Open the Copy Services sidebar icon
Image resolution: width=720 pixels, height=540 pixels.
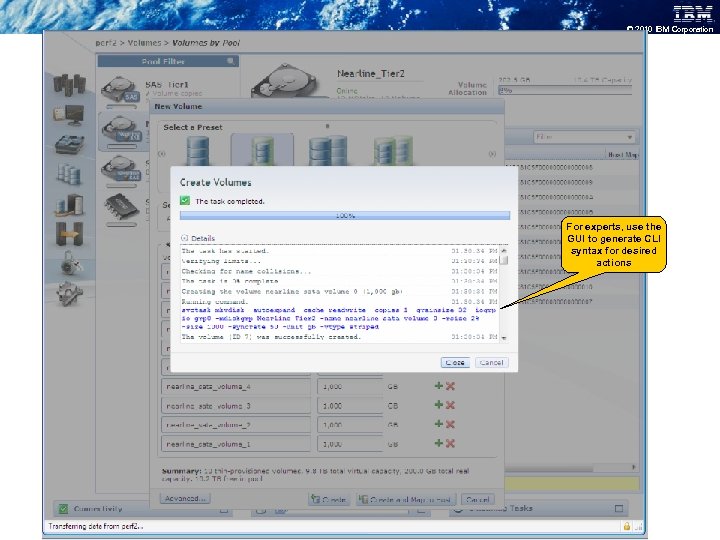[x=69, y=234]
